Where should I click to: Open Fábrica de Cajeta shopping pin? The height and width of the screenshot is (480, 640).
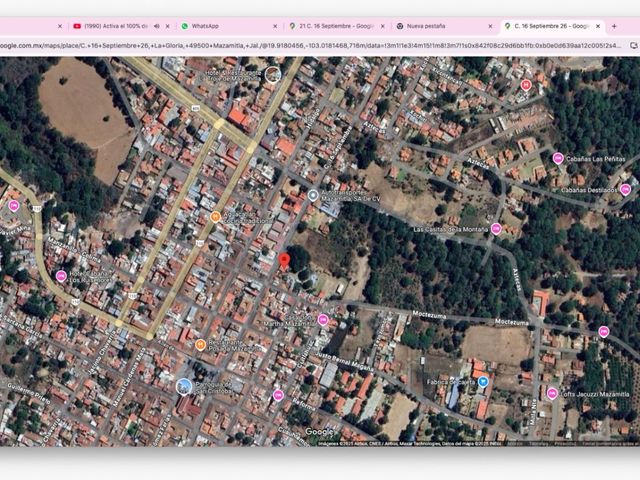483,382
